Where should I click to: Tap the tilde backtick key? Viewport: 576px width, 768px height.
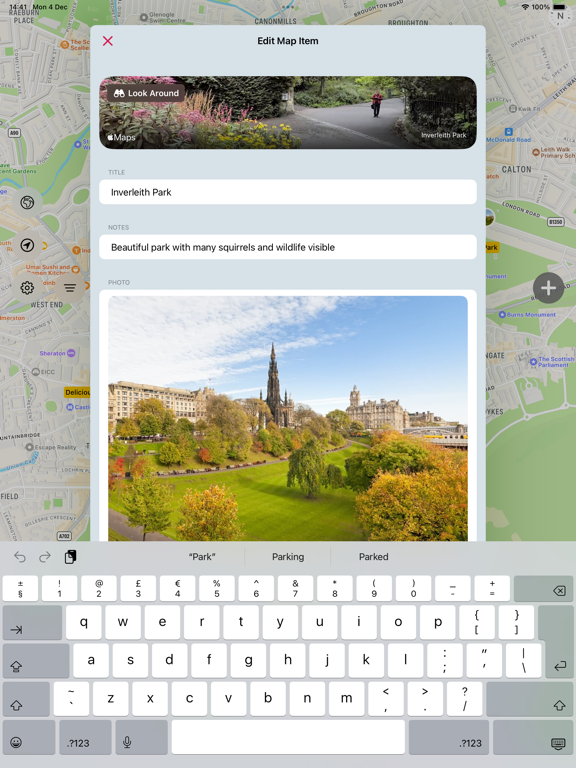tap(72, 699)
